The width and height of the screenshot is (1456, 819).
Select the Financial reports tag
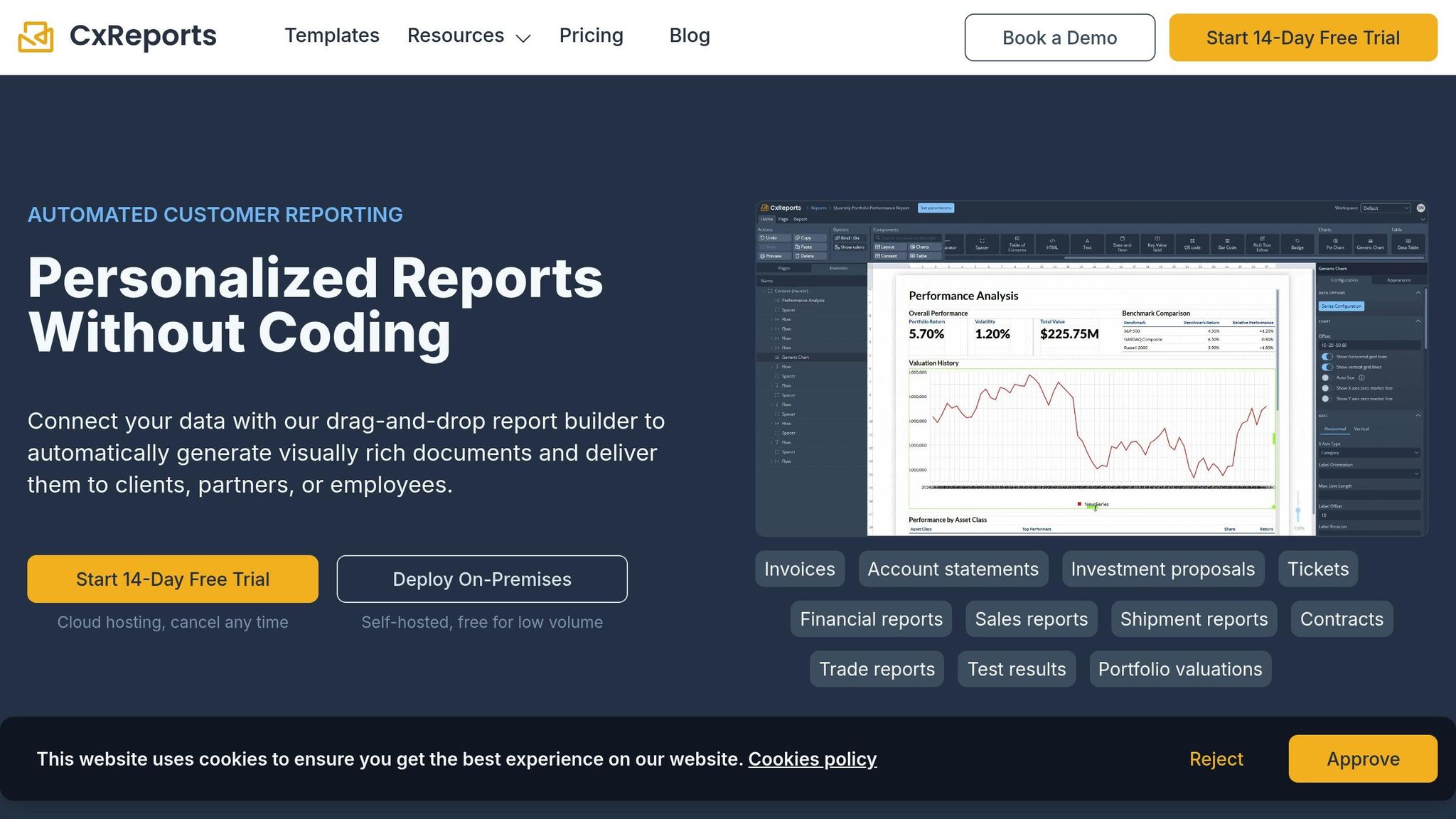[x=871, y=619]
